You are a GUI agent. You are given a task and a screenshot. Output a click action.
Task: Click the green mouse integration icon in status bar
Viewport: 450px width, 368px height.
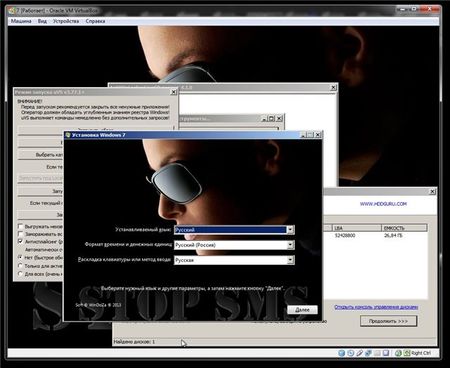coord(398,353)
